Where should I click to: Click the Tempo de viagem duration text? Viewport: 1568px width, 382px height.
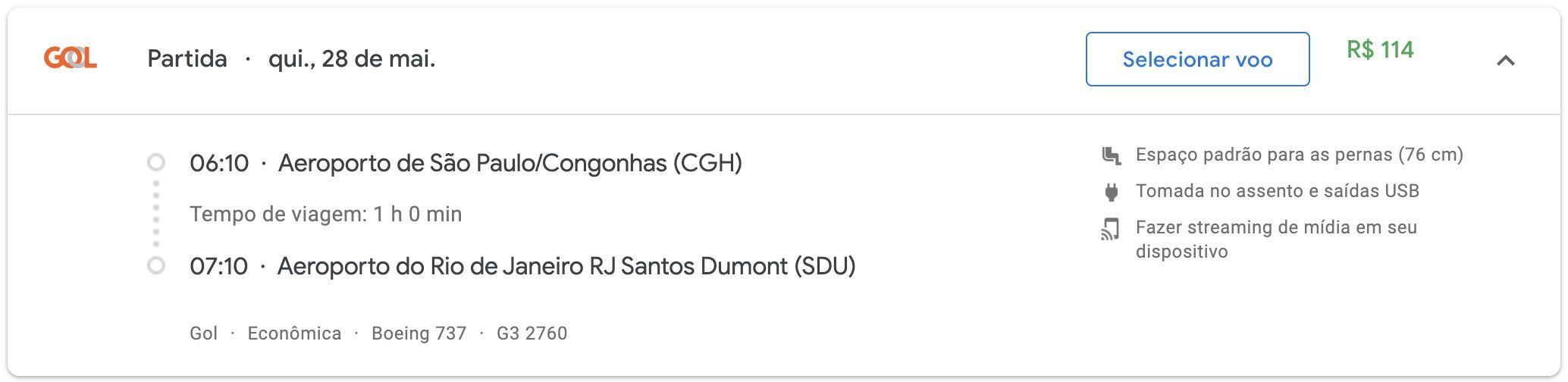(x=326, y=214)
